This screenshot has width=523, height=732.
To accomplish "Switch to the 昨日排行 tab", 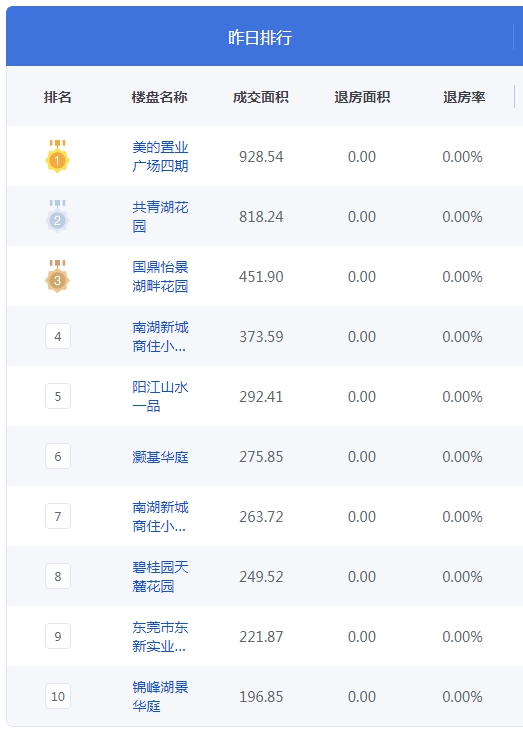I will pyautogui.click(x=260, y=37).
